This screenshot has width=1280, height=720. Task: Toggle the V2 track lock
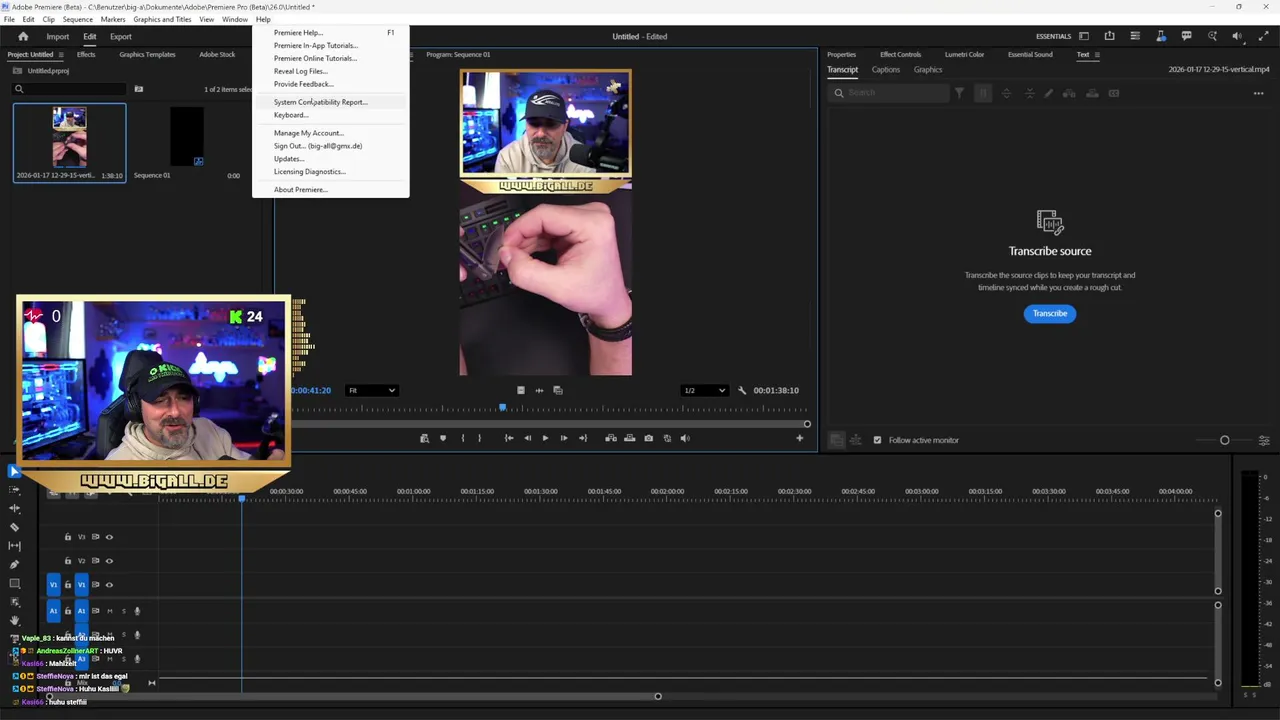pos(68,561)
